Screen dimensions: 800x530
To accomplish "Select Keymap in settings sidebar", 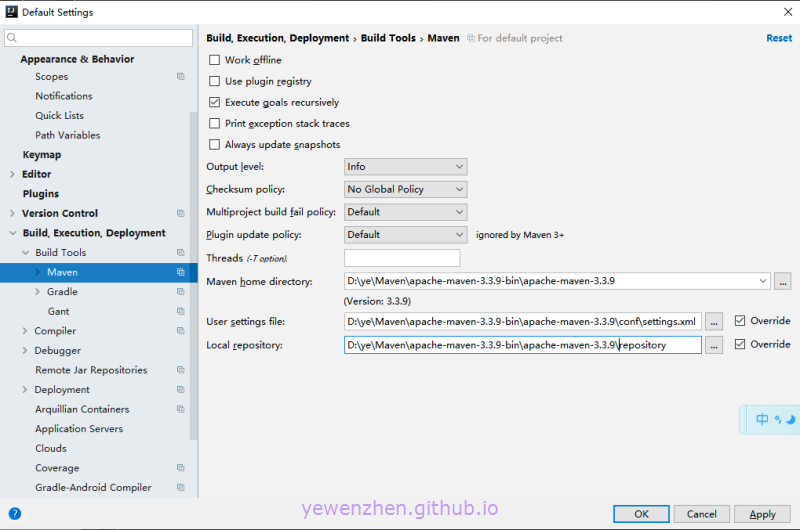I will (42, 155).
